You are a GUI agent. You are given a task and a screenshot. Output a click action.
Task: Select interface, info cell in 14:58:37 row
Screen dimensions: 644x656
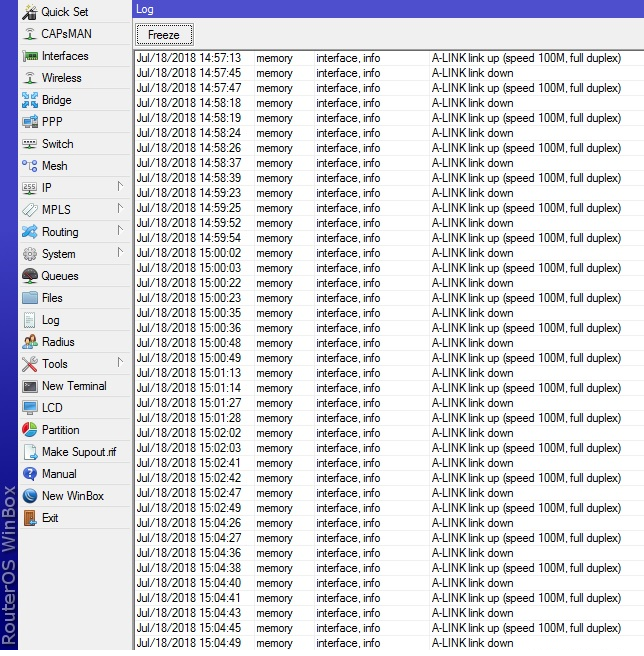[348, 163]
